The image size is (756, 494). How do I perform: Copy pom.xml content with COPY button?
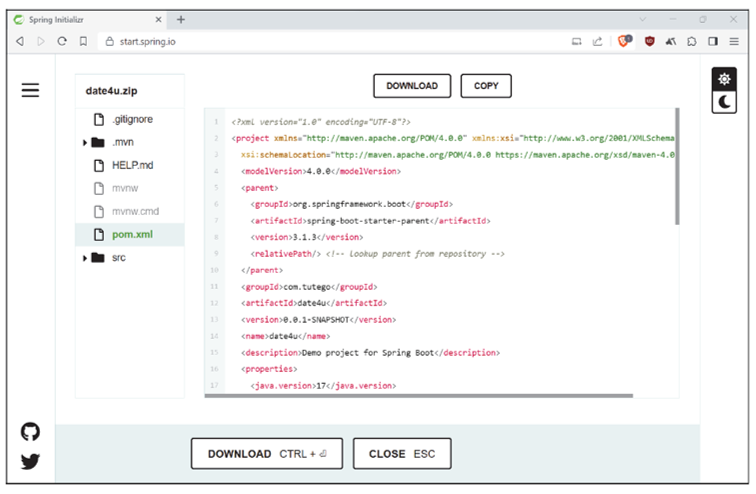point(486,86)
